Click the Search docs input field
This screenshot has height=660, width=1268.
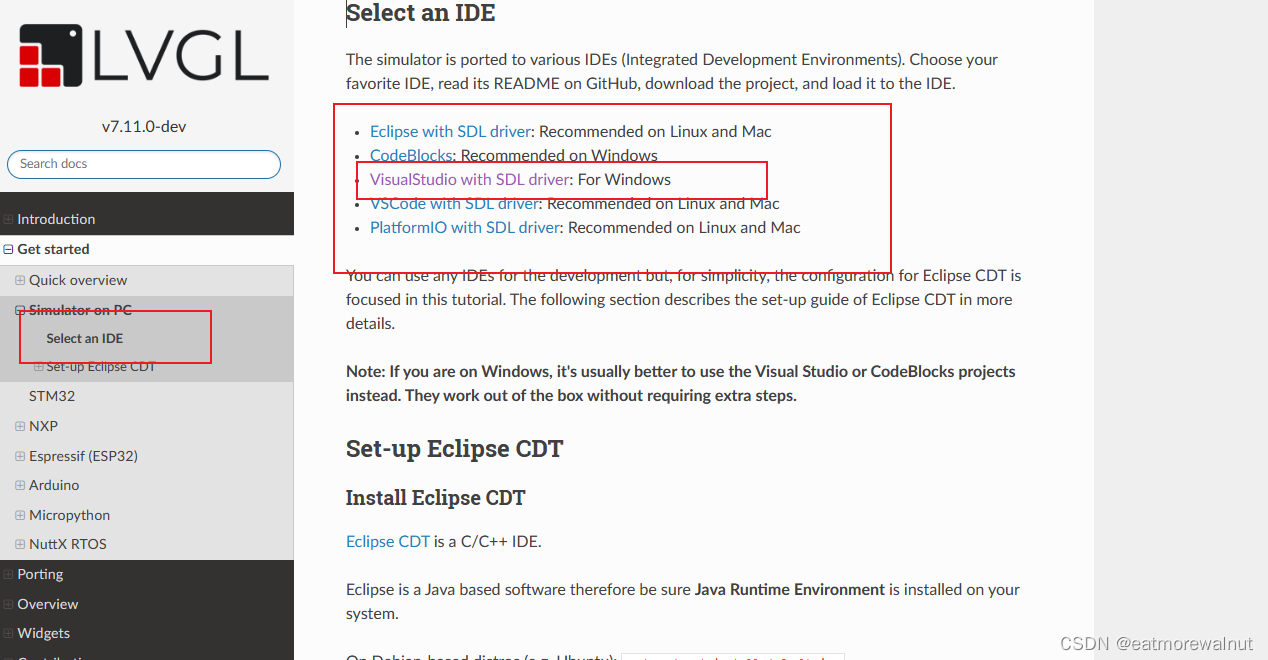click(143, 164)
